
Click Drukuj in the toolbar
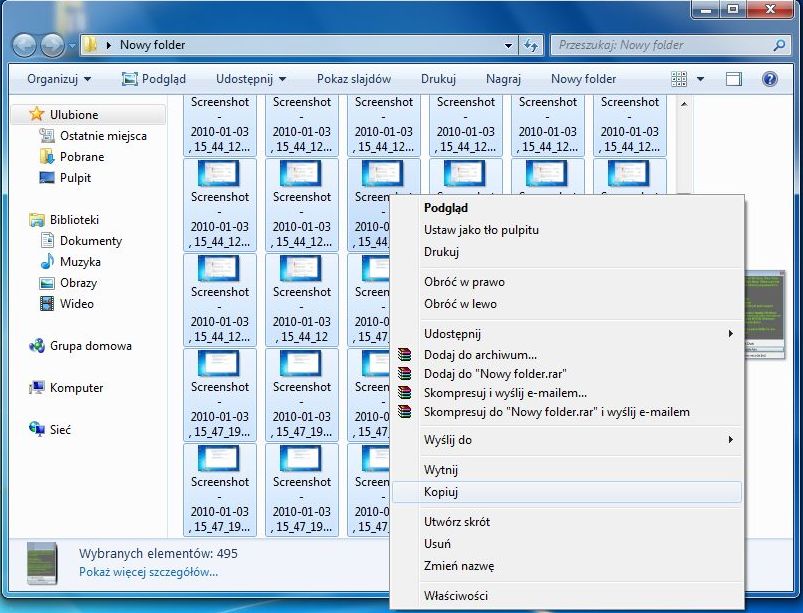coord(438,79)
